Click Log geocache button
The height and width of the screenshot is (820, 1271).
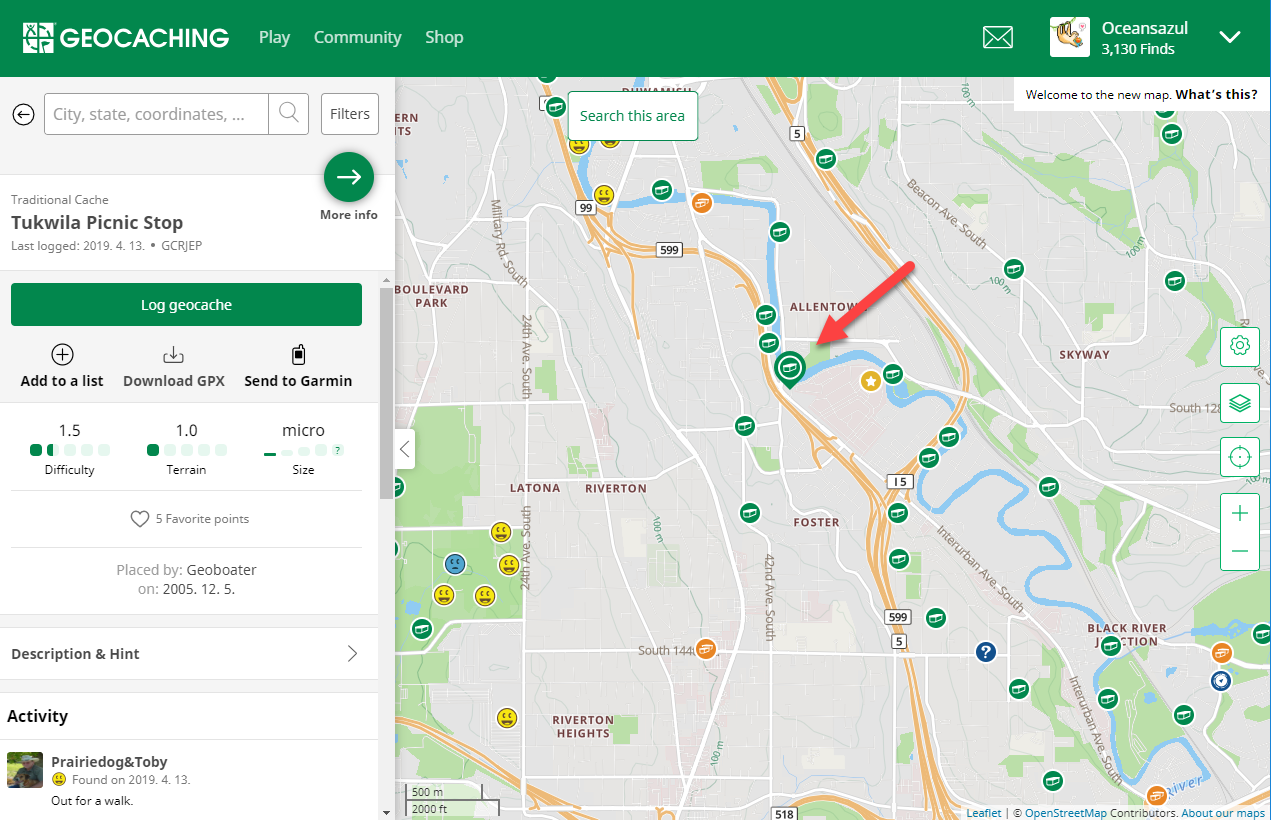[x=186, y=305]
